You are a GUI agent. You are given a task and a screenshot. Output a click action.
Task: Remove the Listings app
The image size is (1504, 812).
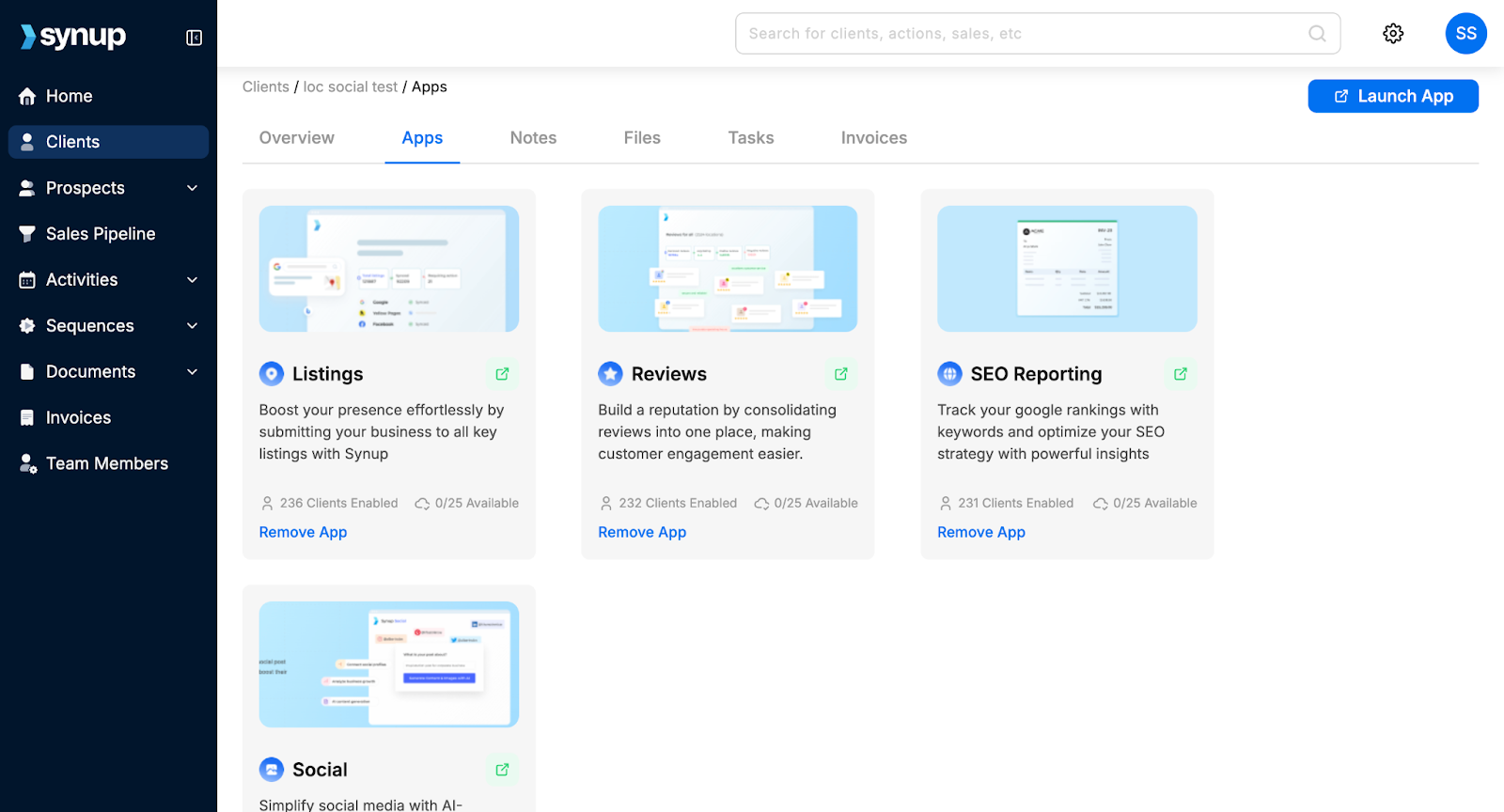(x=303, y=532)
